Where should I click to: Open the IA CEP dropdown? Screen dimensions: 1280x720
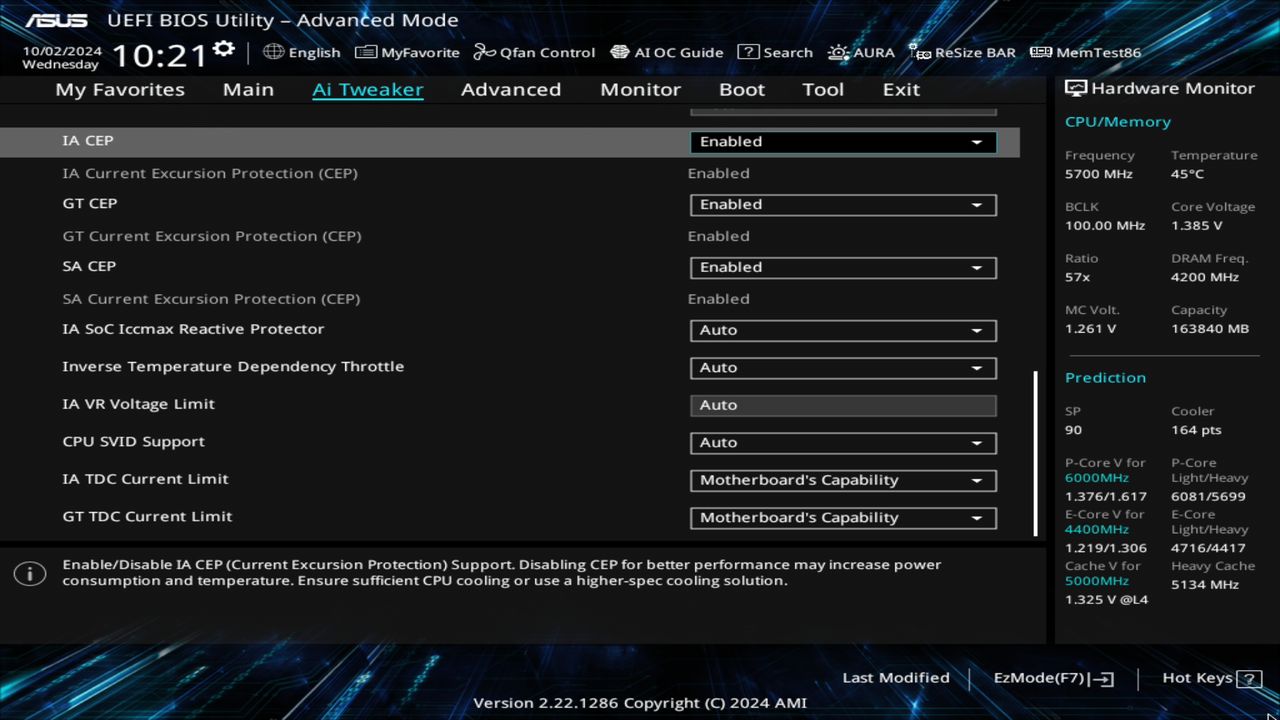(x=842, y=141)
